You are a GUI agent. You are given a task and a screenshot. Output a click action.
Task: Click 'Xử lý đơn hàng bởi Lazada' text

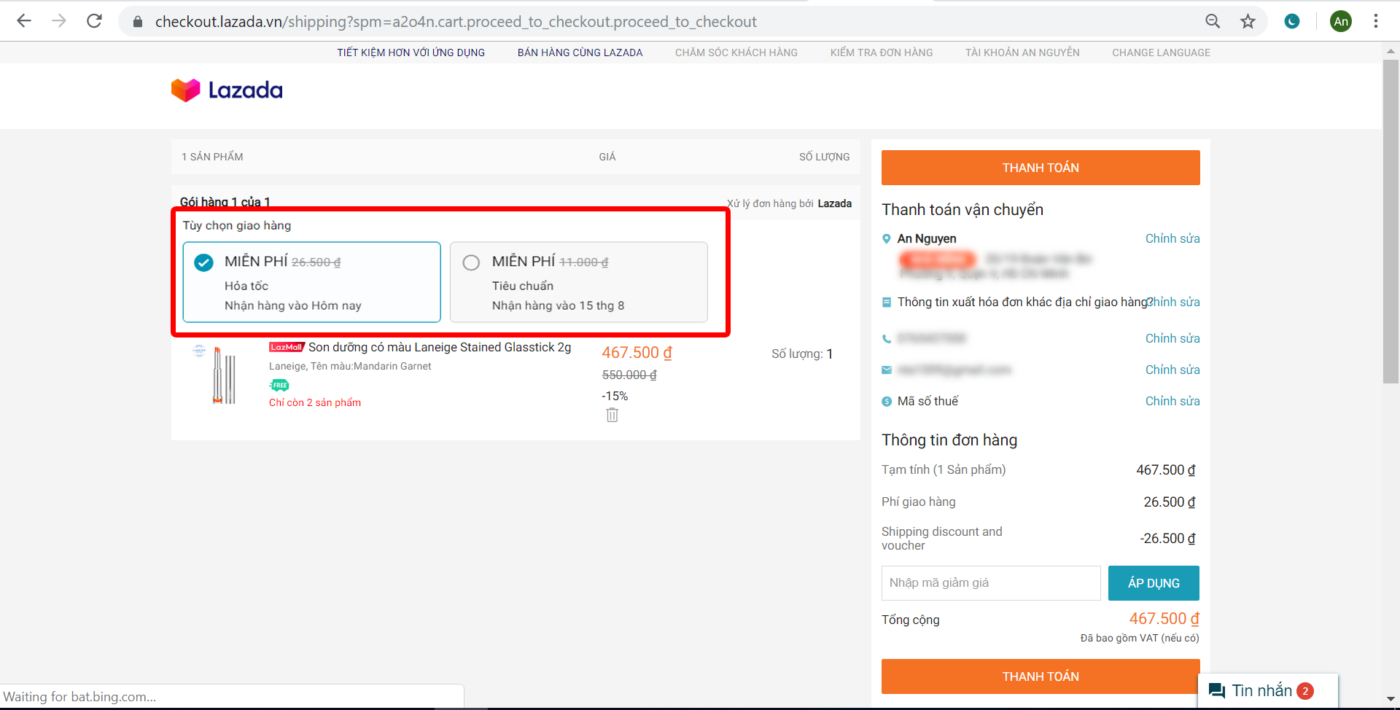click(x=789, y=203)
